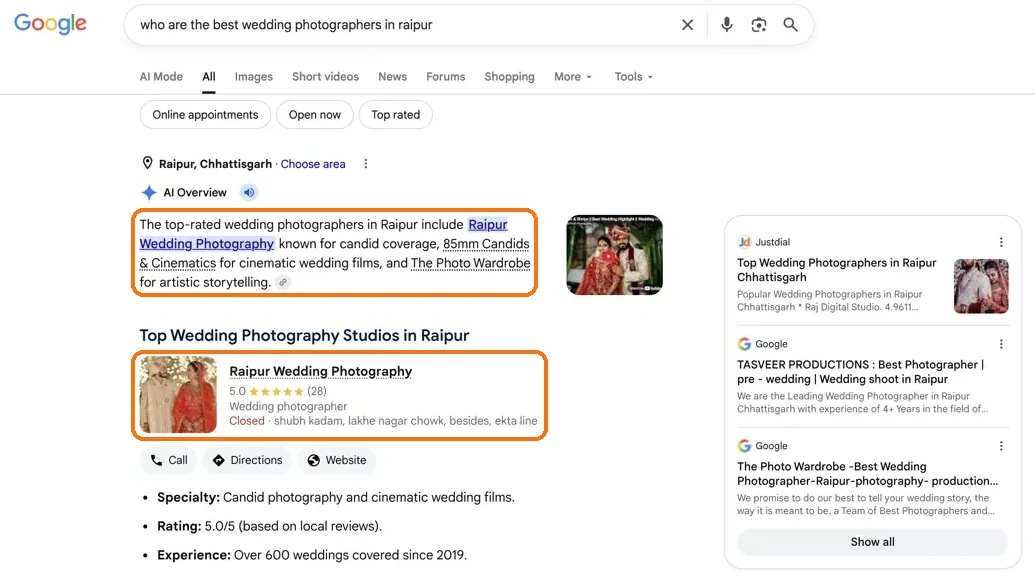Viewport: 1035px width, 577px height.
Task: Open Raipur Wedding Photography listing photo
Action: [x=178, y=395]
